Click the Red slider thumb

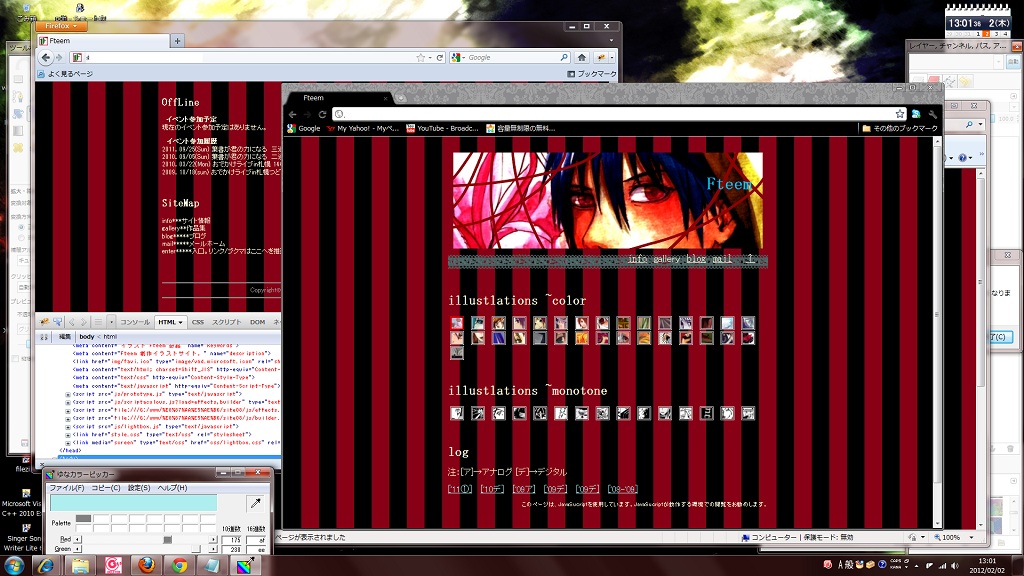(x=168, y=539)
